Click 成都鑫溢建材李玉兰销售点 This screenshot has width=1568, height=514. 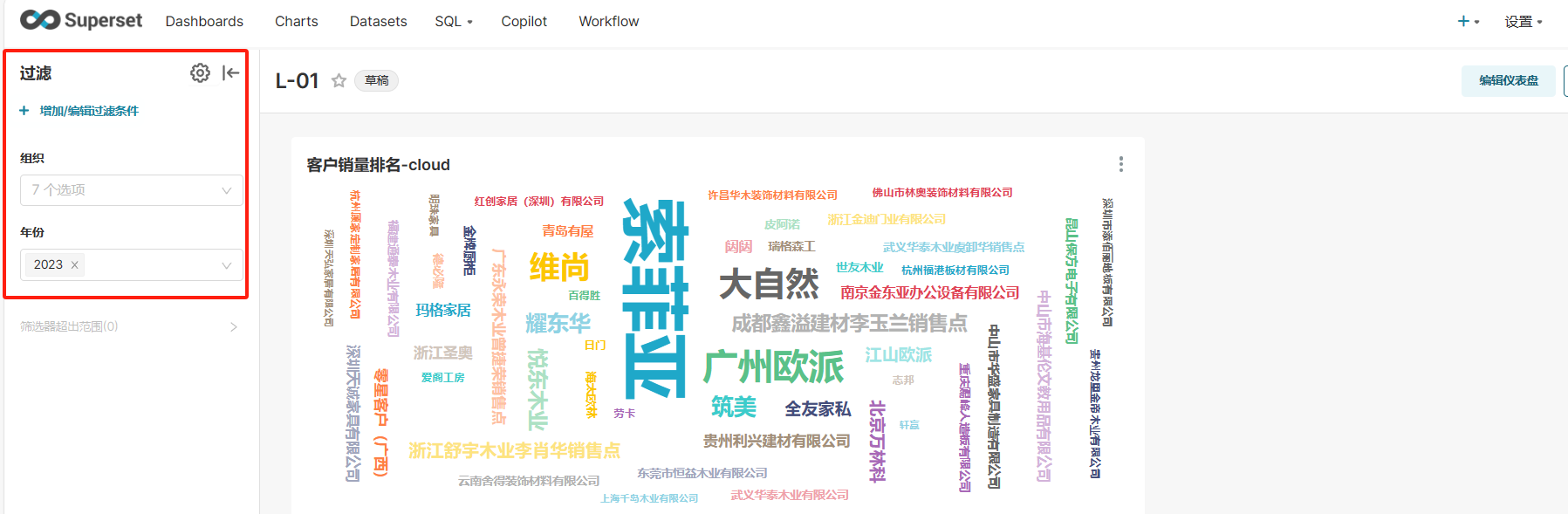[x=849, y=324]
